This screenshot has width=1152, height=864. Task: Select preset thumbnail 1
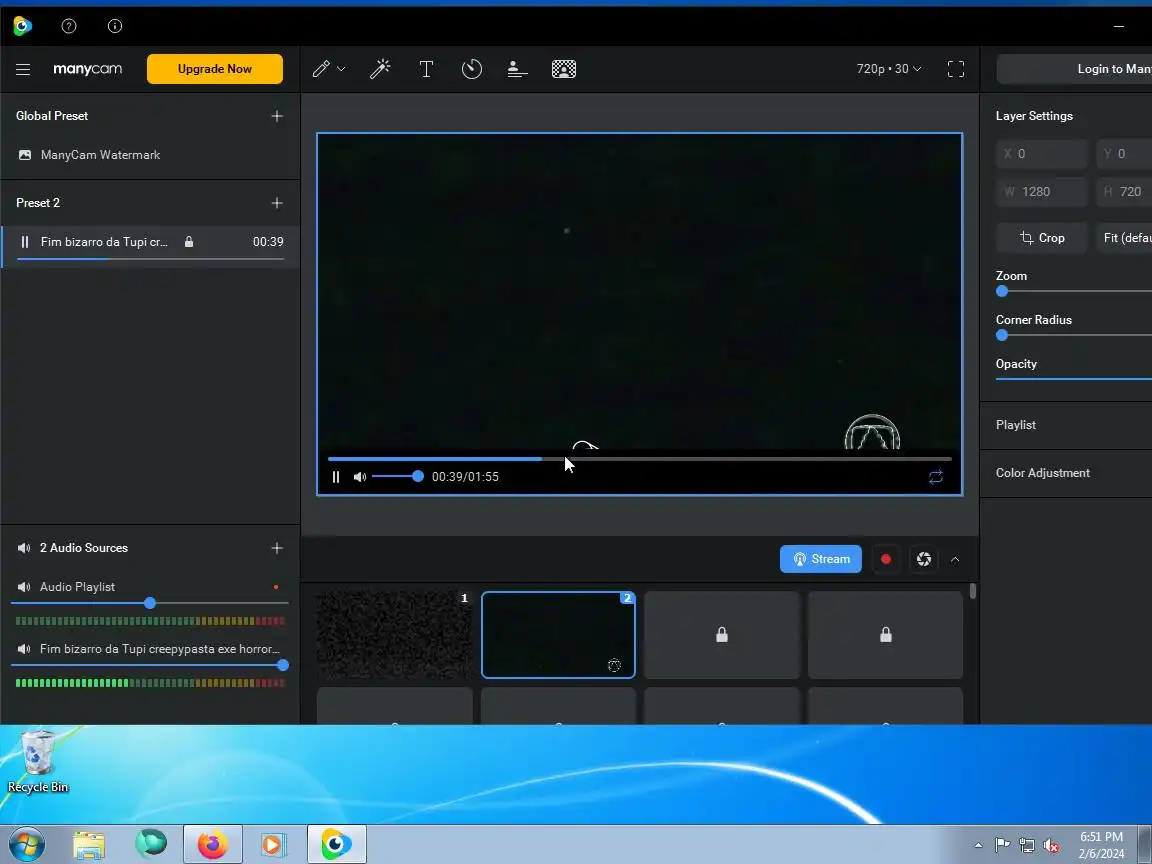(x=395, y=635)
